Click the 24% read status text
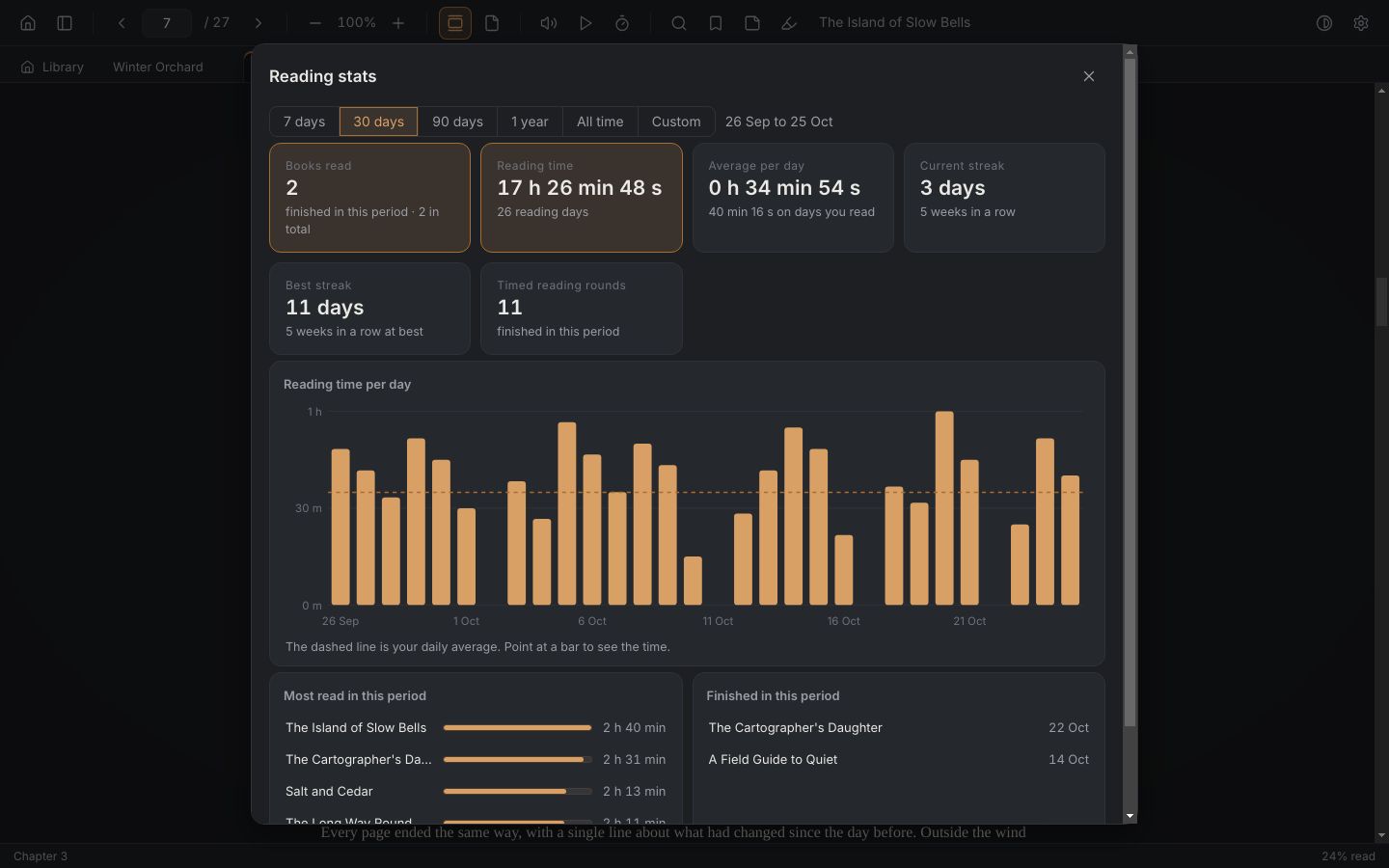The image size is (1389, 868). coord(1348,856)
